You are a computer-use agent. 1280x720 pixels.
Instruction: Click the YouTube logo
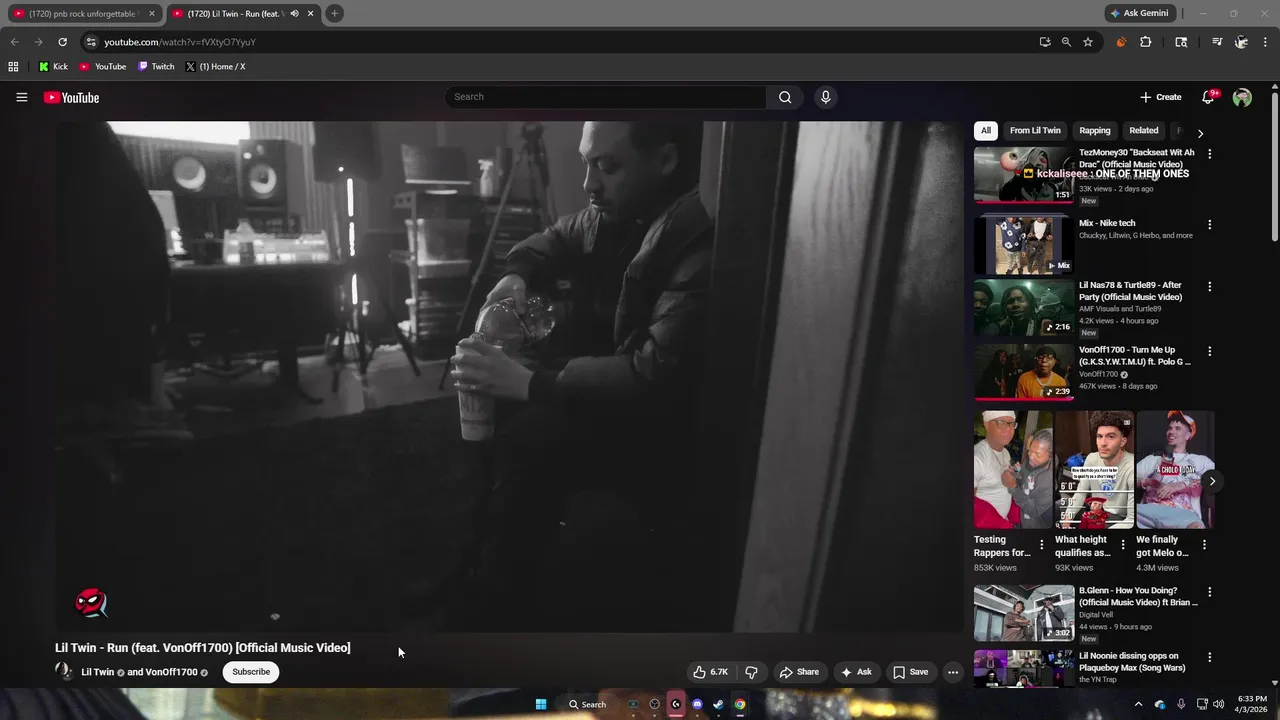click(71, 97)
